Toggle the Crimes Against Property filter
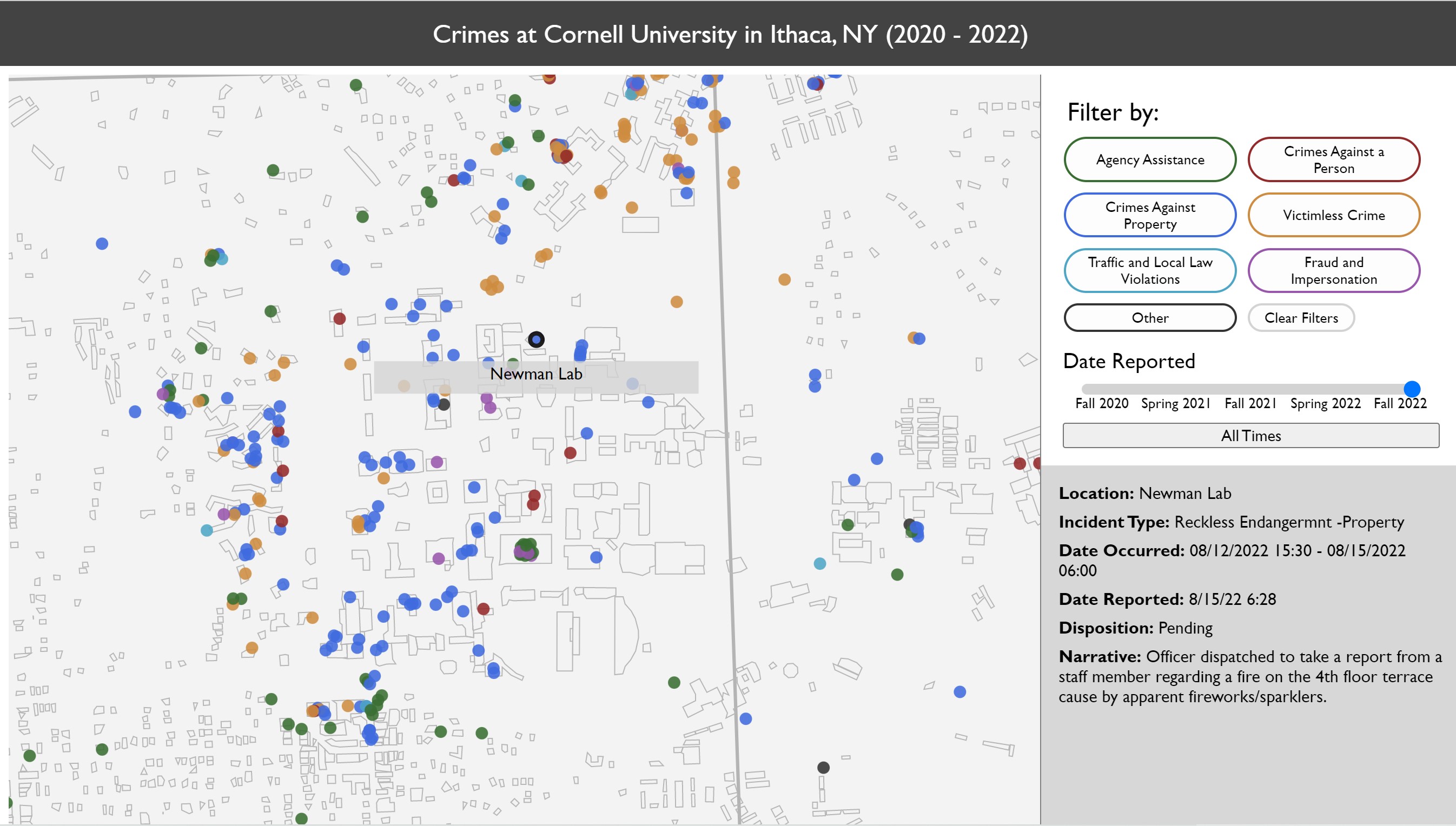The height and width of the screenshot is (826, 1456). pyautogui.click(x=1149, y=215)
